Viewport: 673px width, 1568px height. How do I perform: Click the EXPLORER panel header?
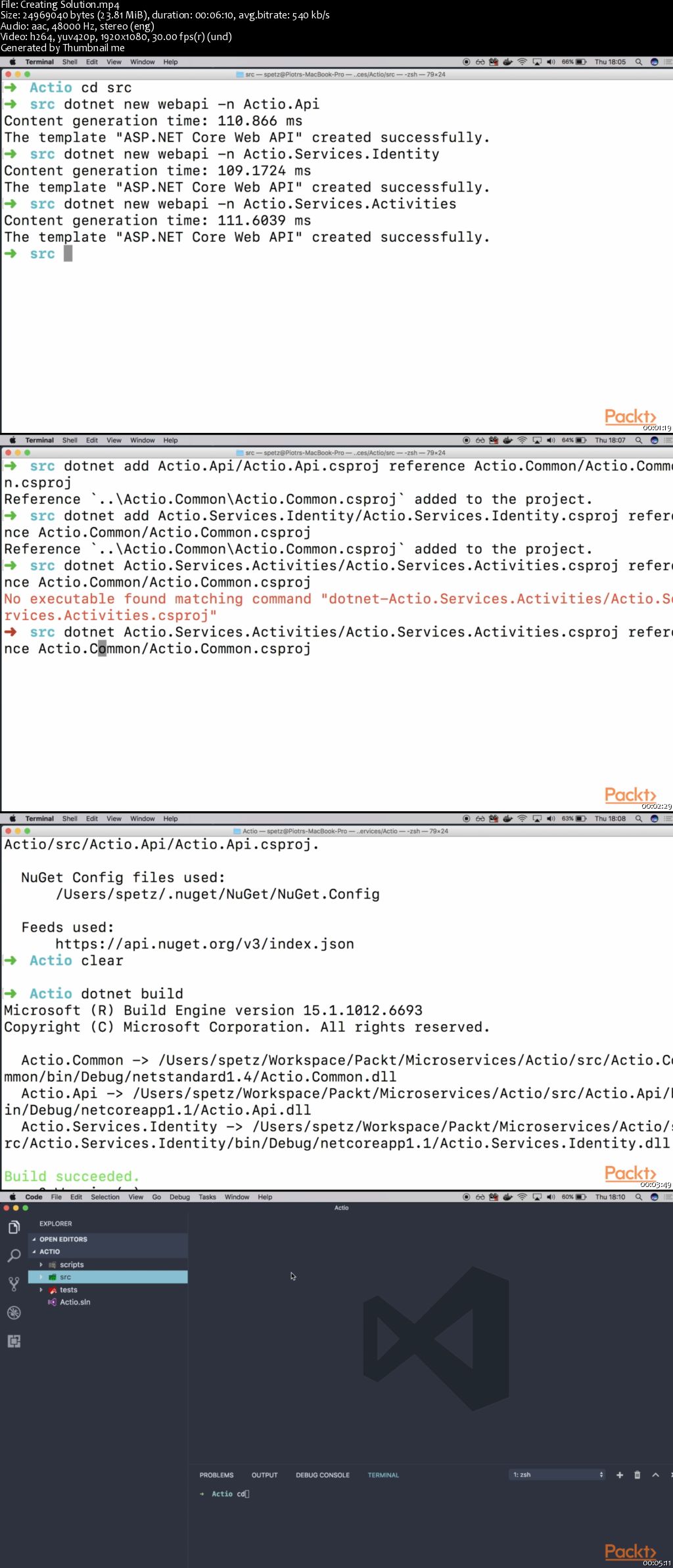tap(55, 1224)
